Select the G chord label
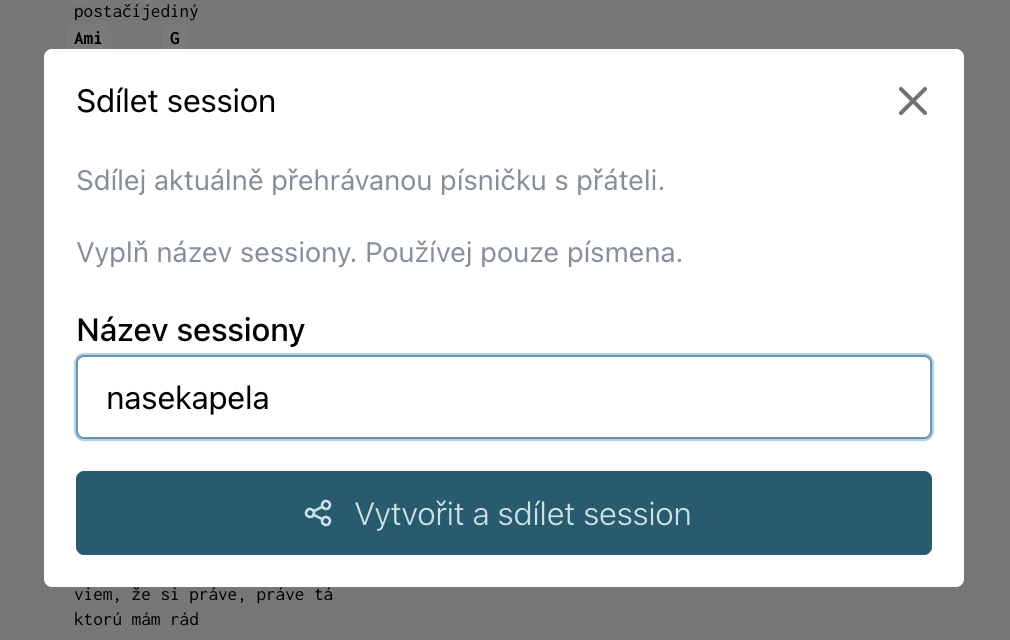Screen dimensions: 1010x640 pyautogui.click(x=175, y=39)
